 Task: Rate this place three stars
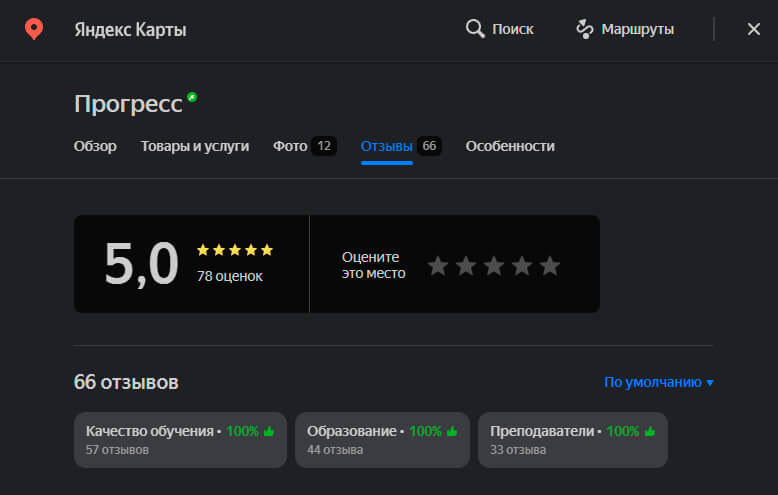point(494,266)
